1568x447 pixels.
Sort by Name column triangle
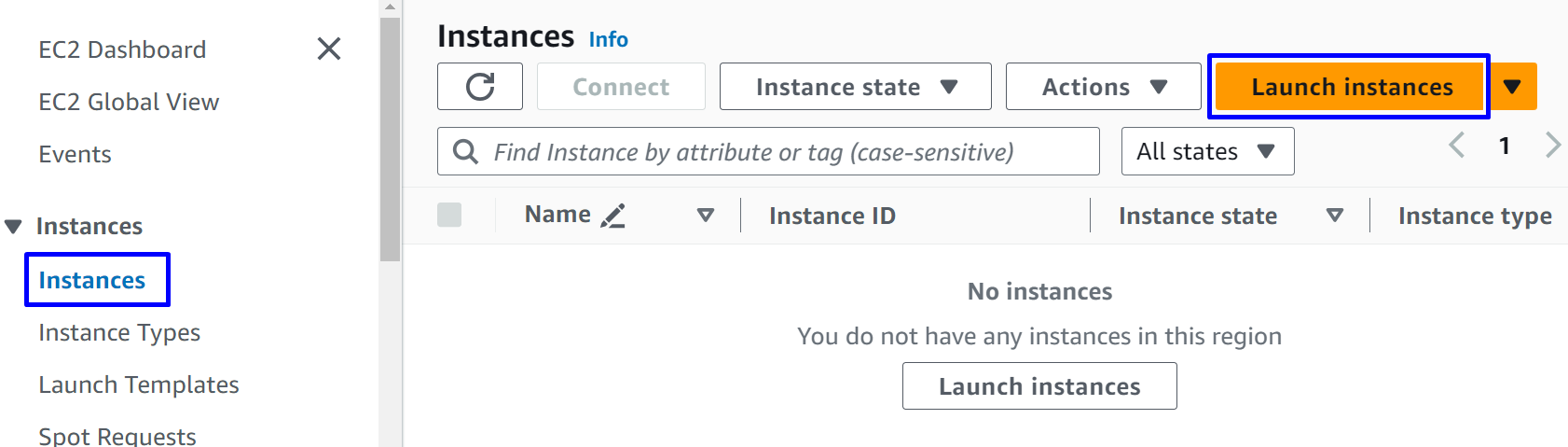coord(706,216)
